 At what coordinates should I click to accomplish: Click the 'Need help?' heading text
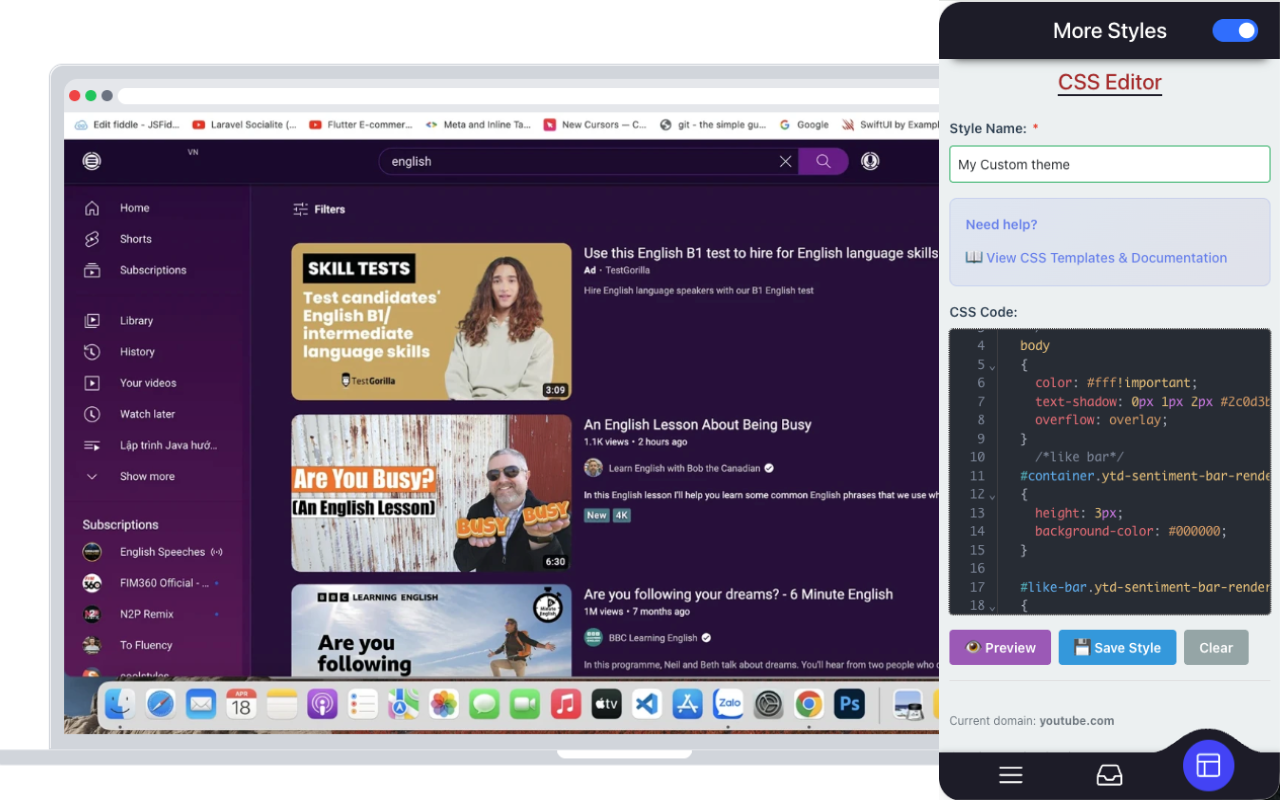pos(1001,225)
